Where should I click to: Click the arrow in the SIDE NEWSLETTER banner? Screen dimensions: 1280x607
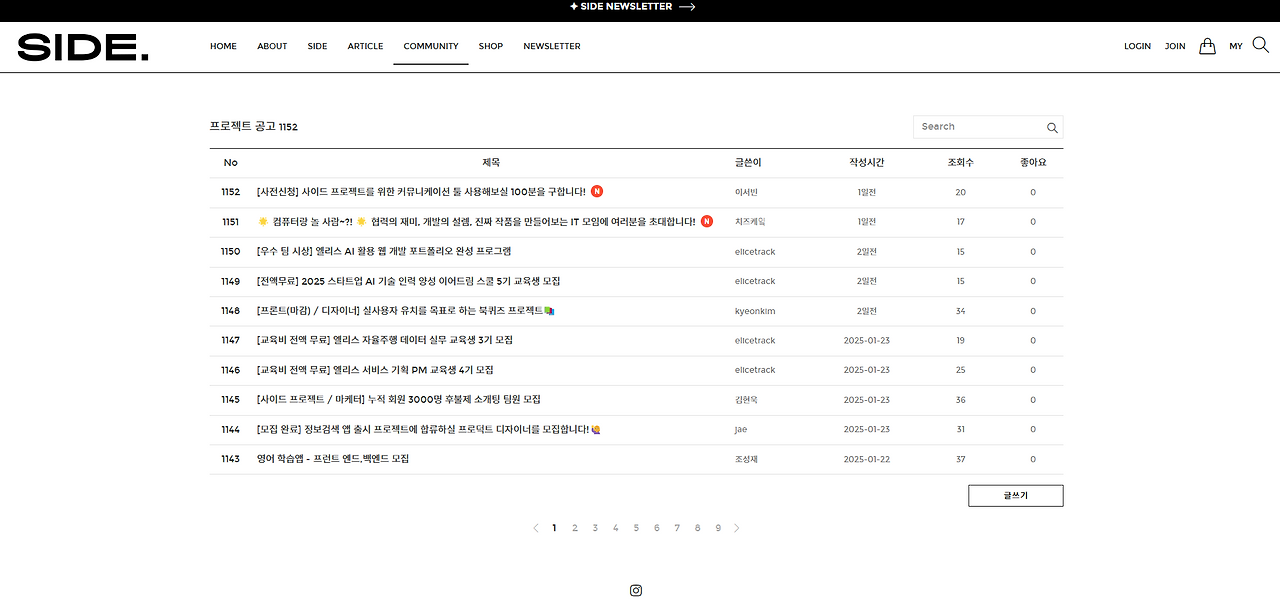(x=685, y=7)
